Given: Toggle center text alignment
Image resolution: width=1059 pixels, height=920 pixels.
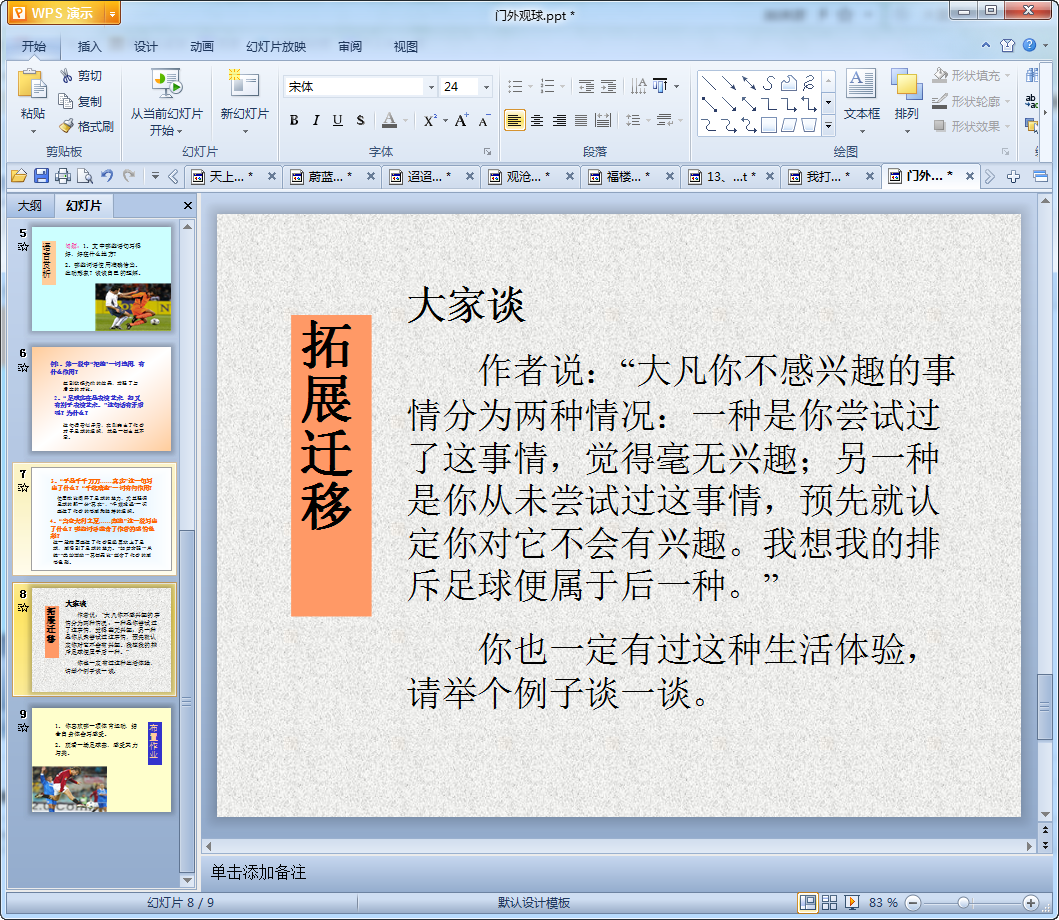Looking at the screenshot, I should click(537, 120).
